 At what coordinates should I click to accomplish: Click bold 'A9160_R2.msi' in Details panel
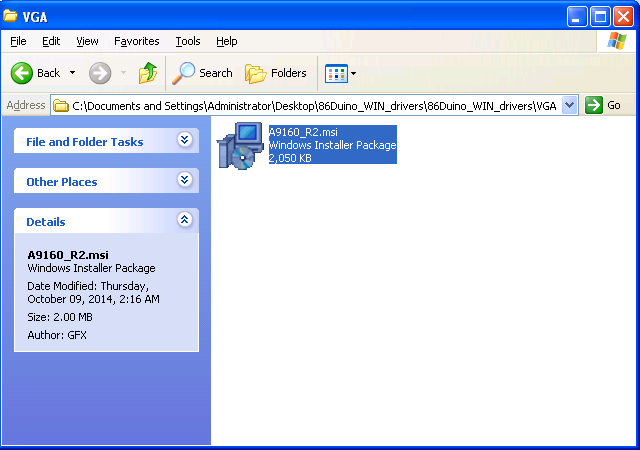click(x=68, y=255)
